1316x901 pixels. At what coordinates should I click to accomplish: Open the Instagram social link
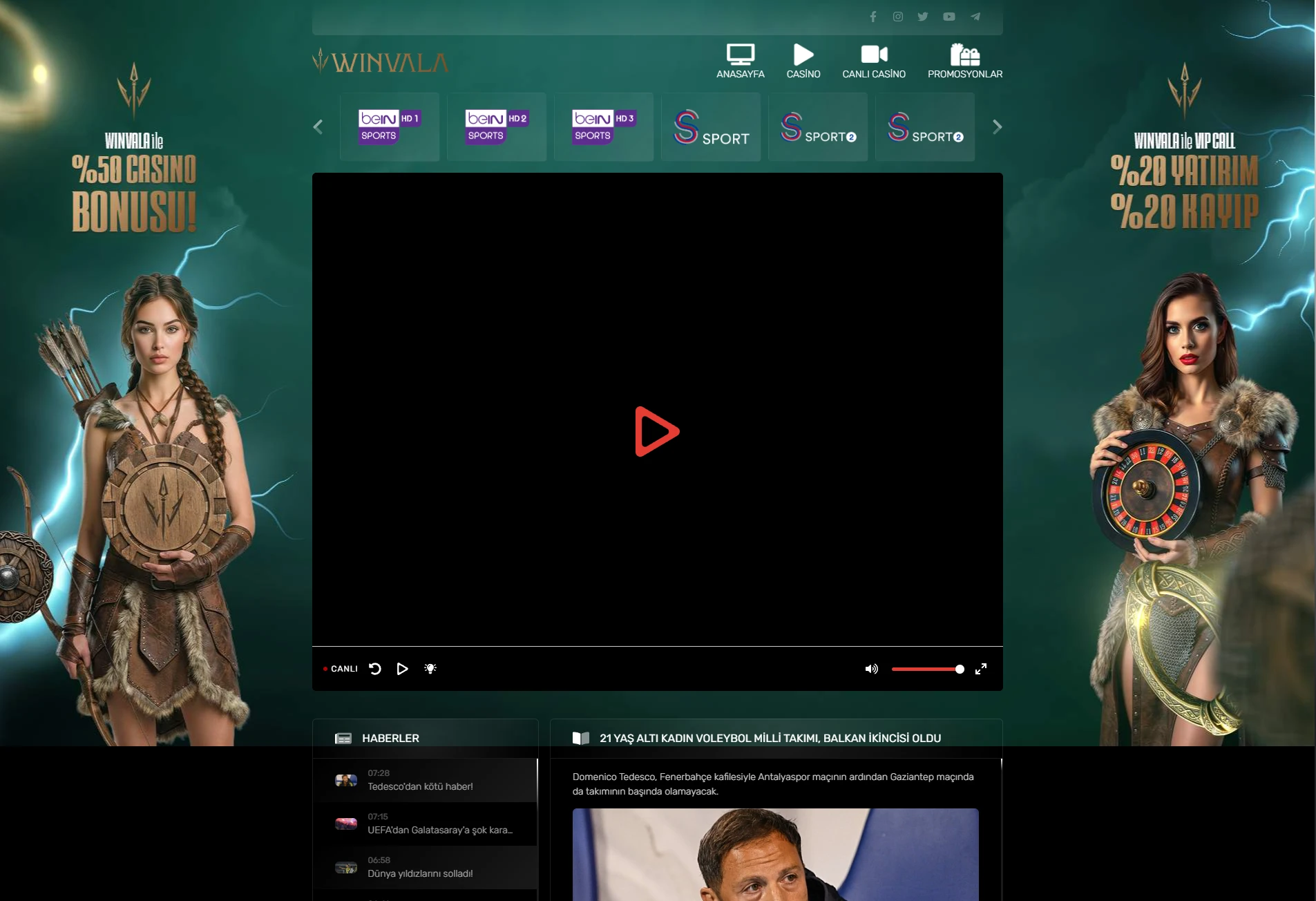(x=898, y=17)
